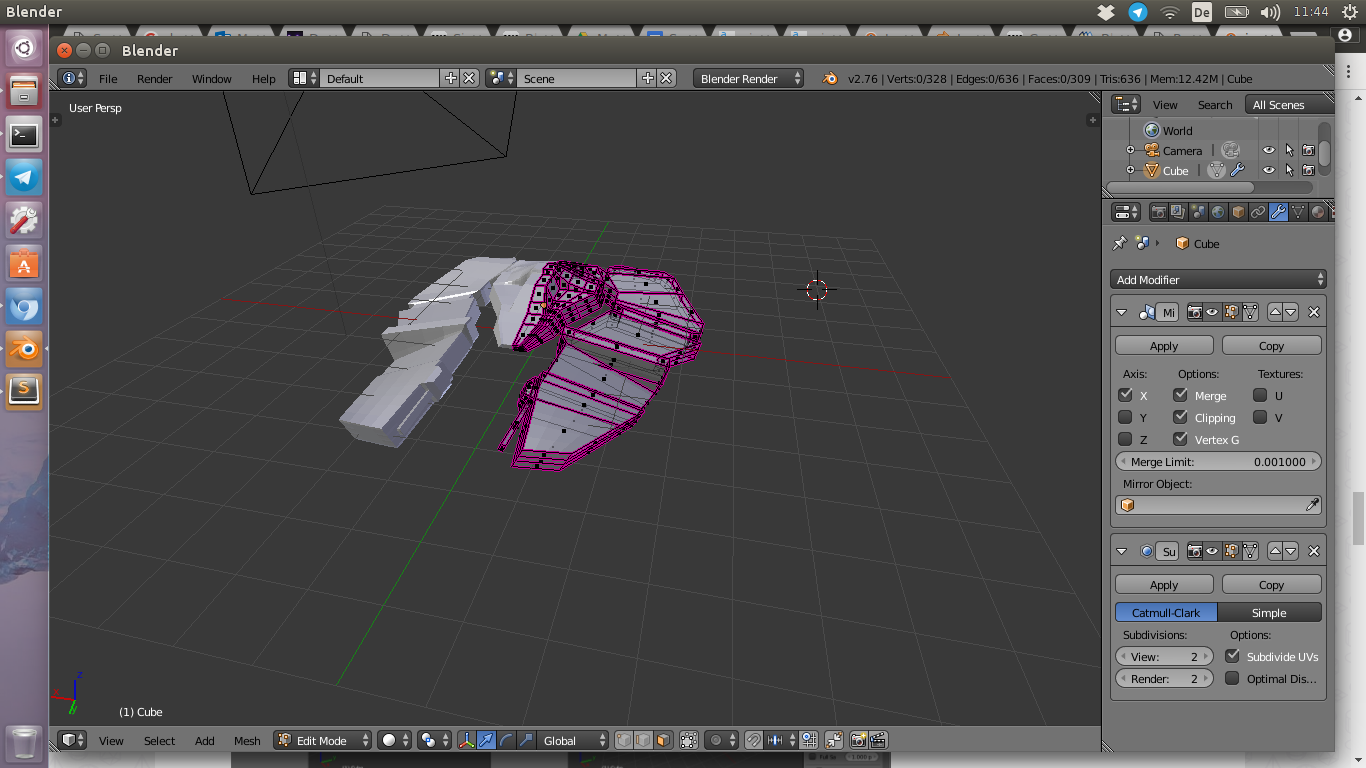Enable the Y axis checkbox in Mirror
The image size is (1366, 768).
coord(1125,417)
